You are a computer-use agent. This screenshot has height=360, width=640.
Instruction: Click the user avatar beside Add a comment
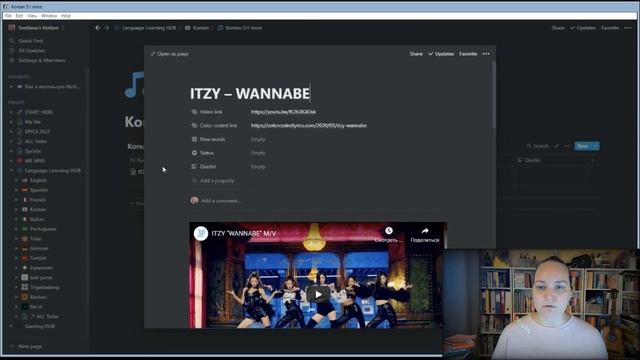(194, 200)
